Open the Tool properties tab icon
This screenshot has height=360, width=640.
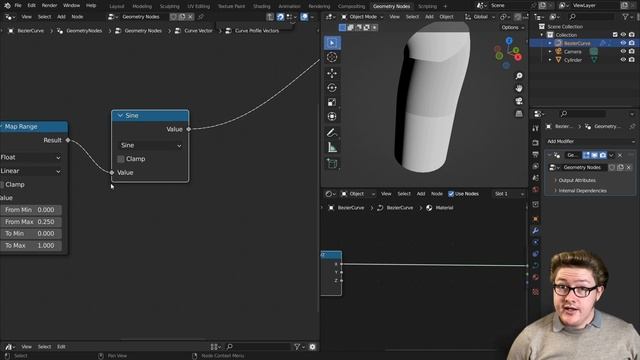click(536, 128)
